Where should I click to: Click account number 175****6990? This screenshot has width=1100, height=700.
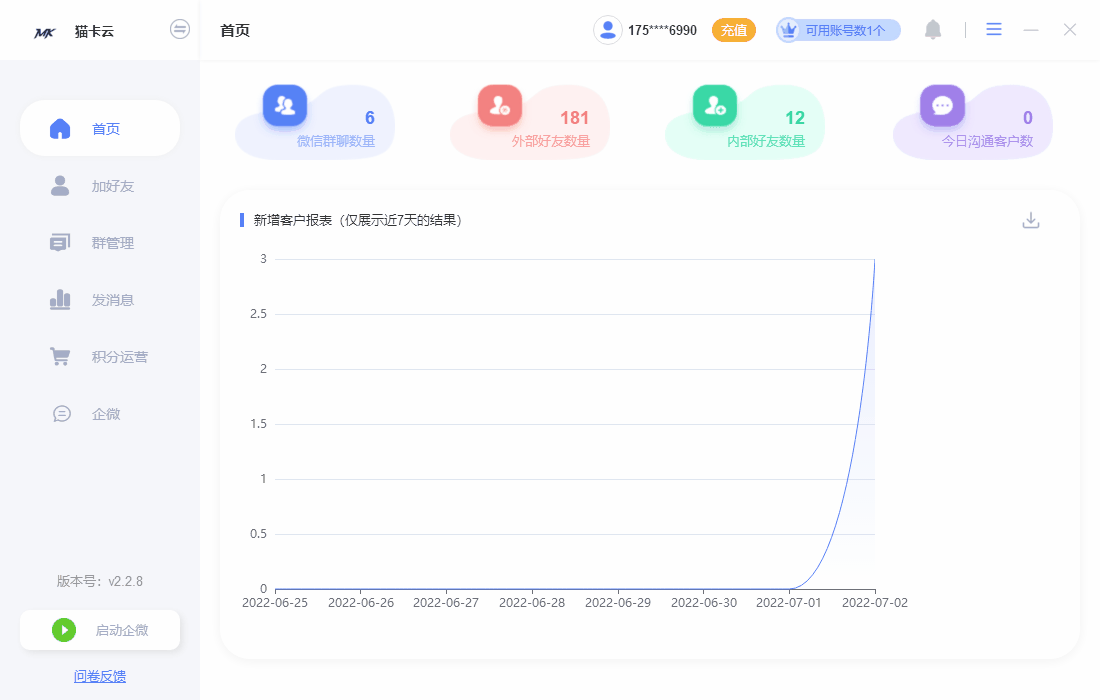[x=662, y=30]
